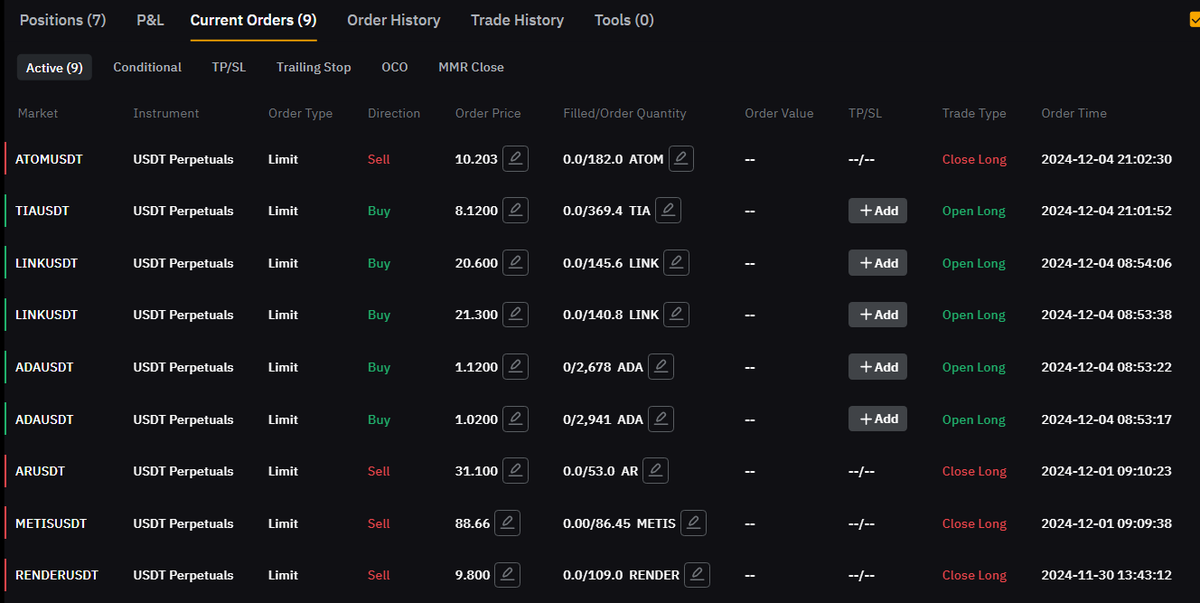The width and height of the screenshot is (1200, 603).
Task: Add TP/SL to TIAUSDT order
Action: [x=878, y=211]
